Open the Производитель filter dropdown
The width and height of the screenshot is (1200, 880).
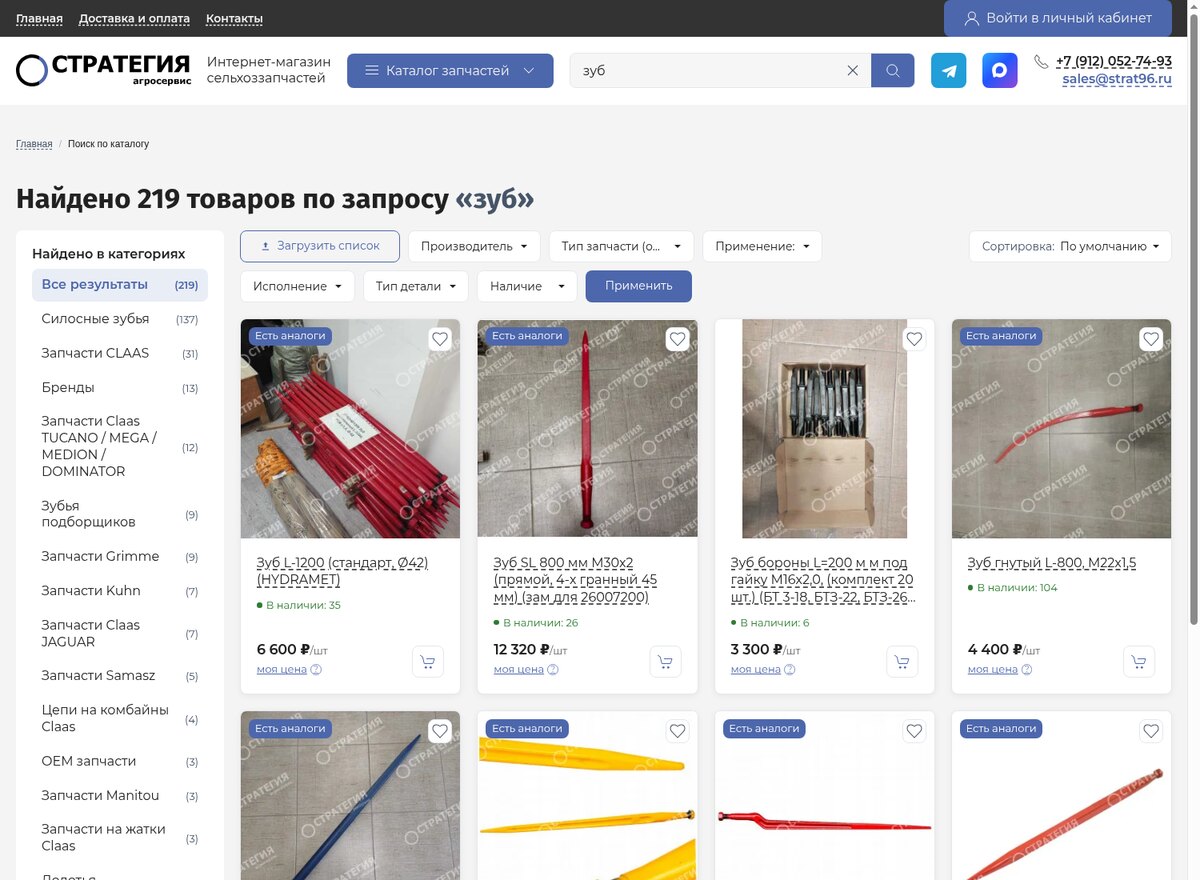pyautogui.click(x=474, y=246)
